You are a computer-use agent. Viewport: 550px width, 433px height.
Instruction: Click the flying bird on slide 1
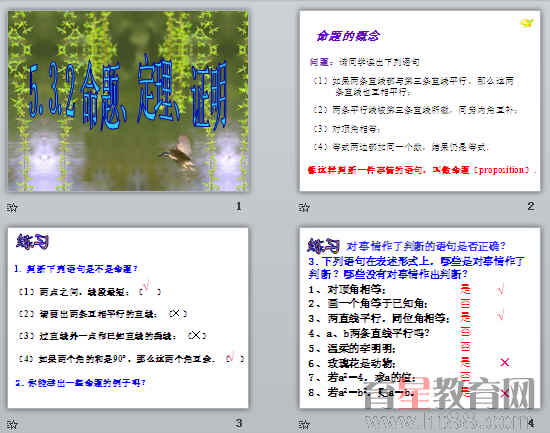click(179, 153)
